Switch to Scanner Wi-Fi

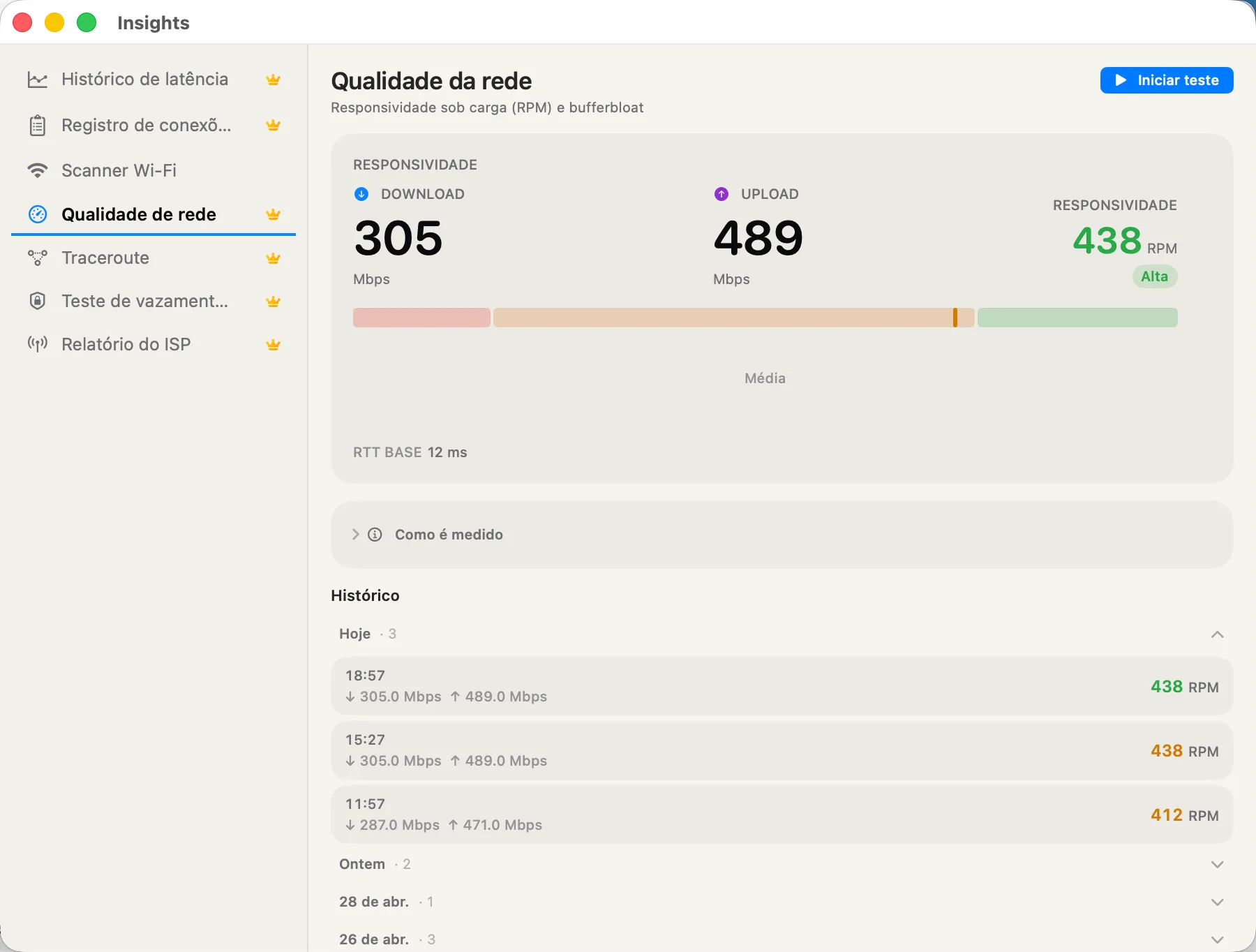click(154, 170)
